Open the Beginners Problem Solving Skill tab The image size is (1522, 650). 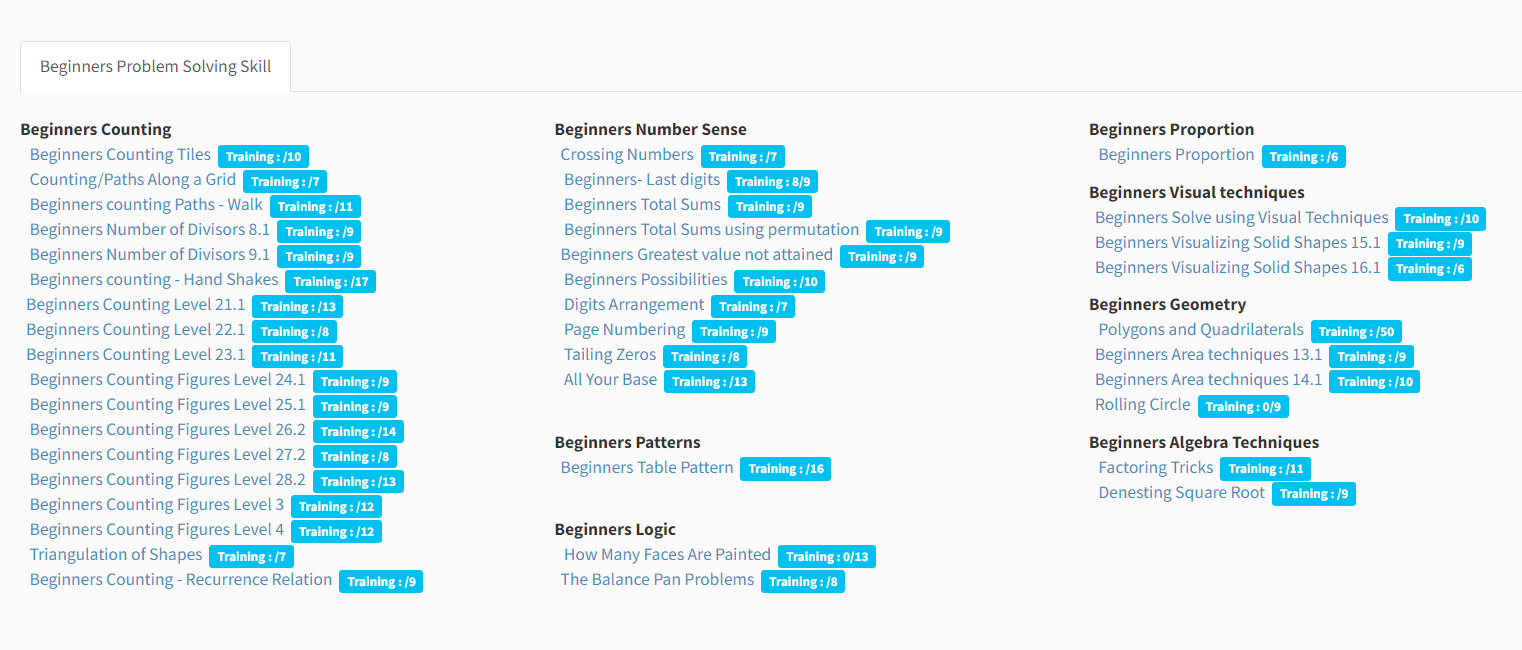pyautogui.click(x=155, y=67)
